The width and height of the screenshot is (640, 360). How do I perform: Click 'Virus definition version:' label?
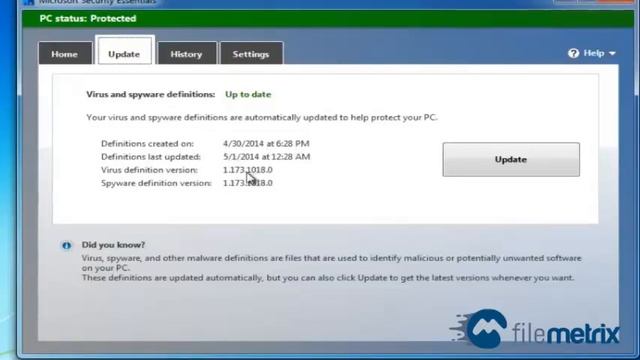point(149,170)
